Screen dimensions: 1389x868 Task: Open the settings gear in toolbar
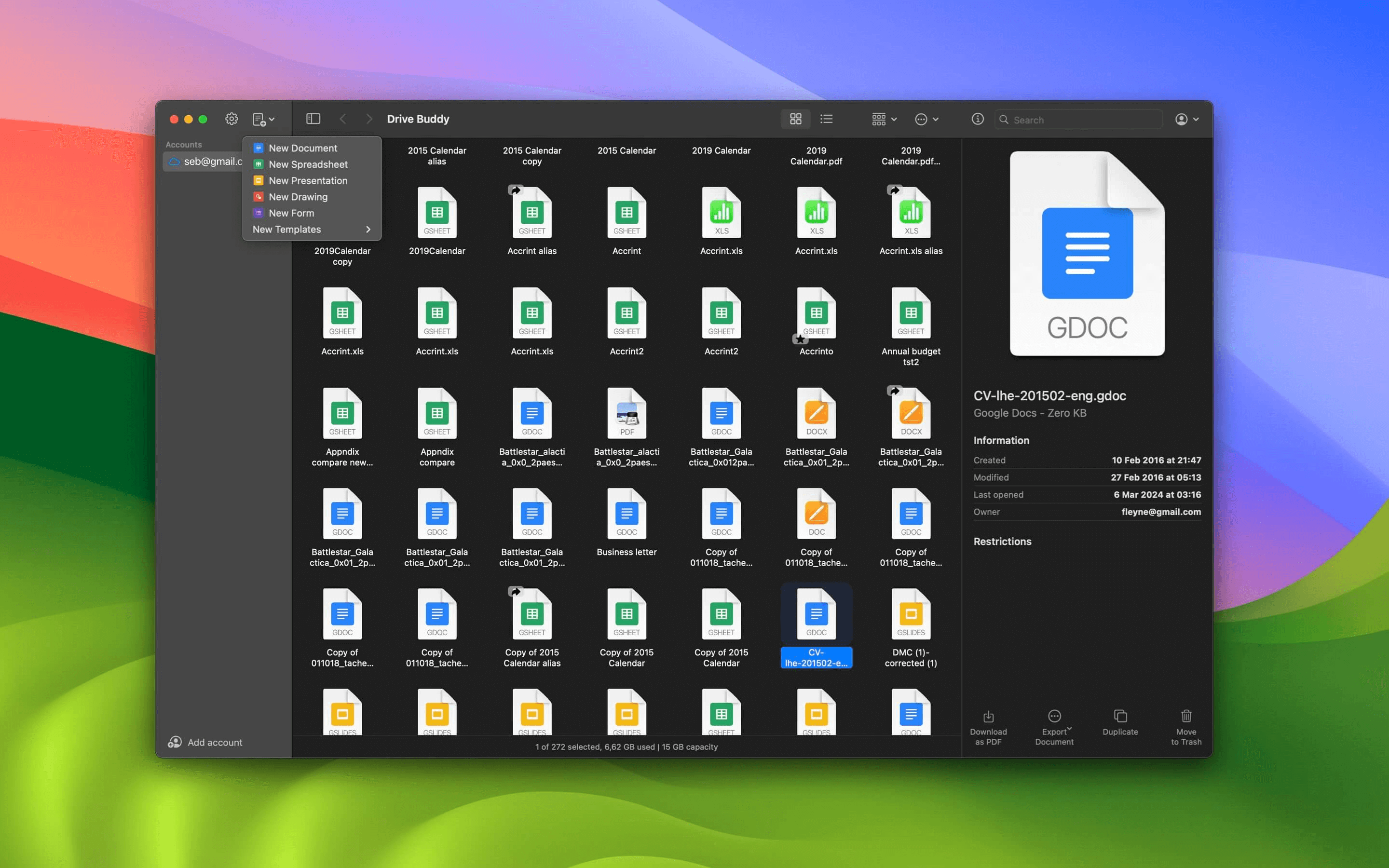(231, 119)
